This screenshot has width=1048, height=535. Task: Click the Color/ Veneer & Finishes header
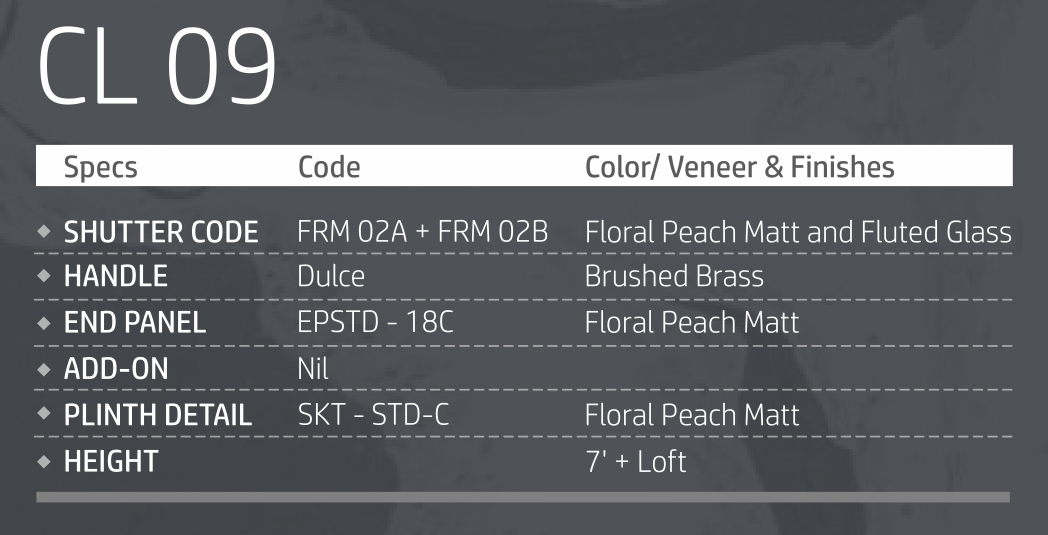click(739, 166)
